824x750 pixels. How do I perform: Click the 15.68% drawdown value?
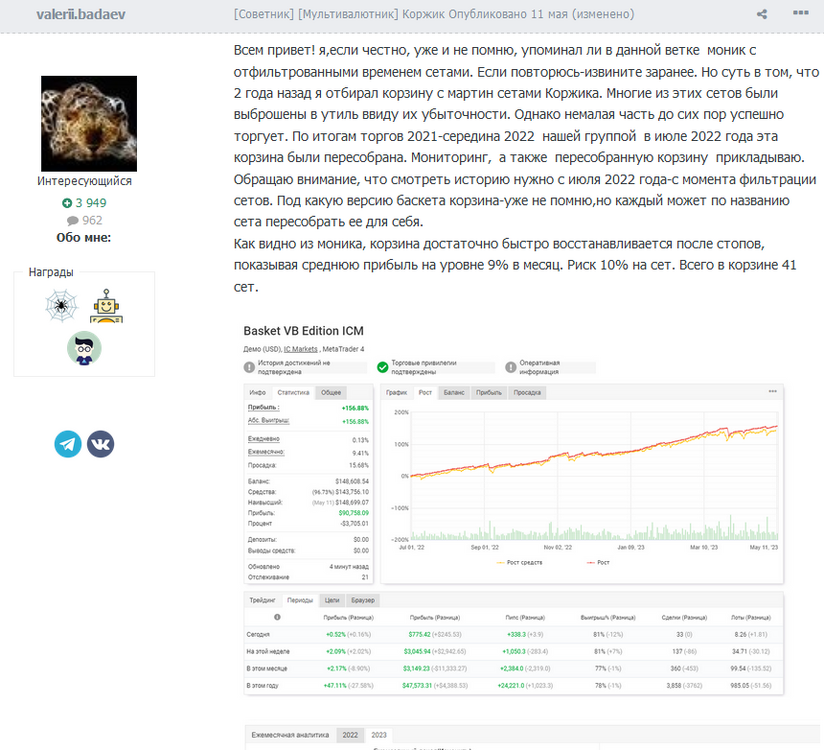pos(359,466)
